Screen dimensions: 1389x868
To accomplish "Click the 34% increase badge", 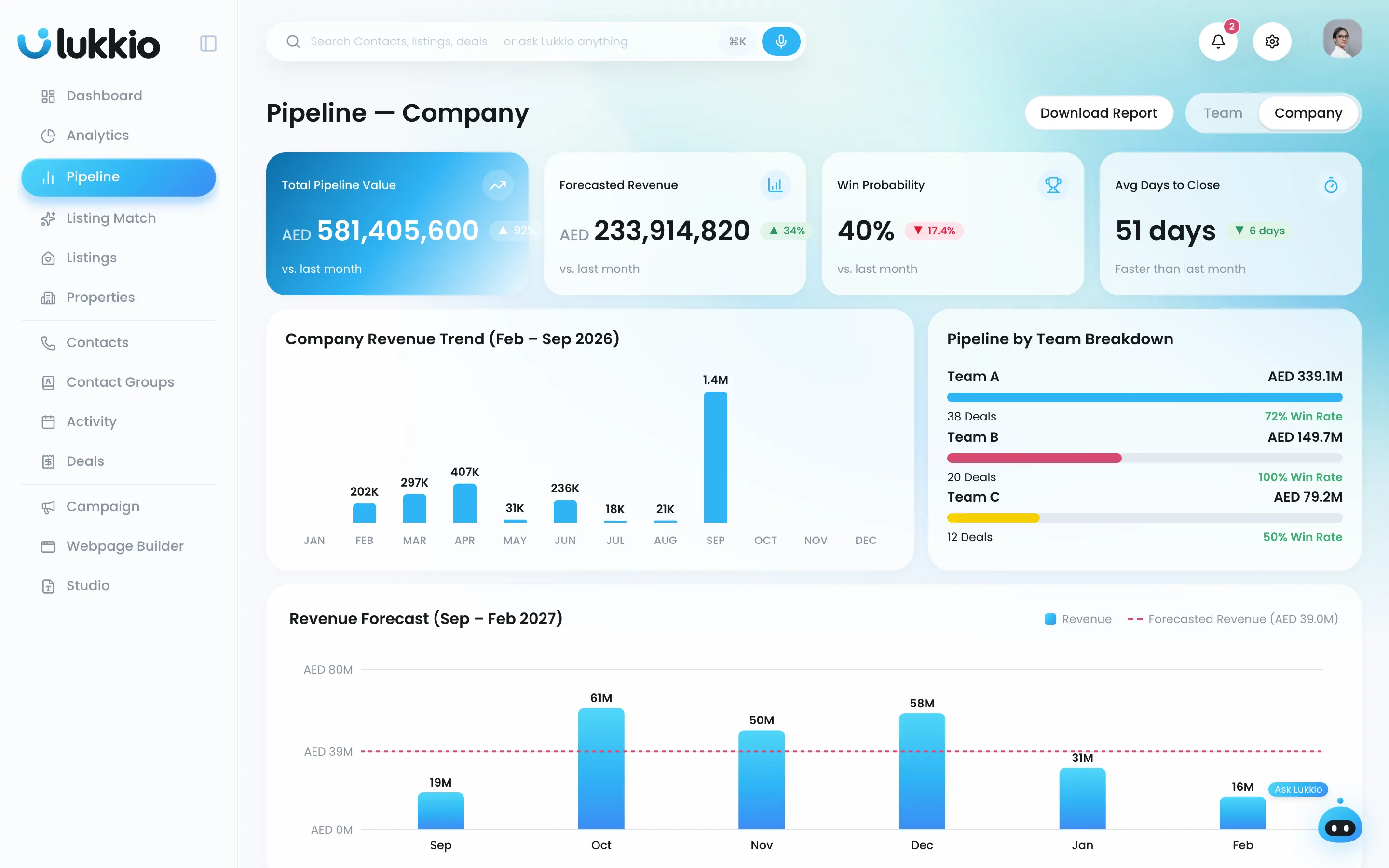I will 786,231.
